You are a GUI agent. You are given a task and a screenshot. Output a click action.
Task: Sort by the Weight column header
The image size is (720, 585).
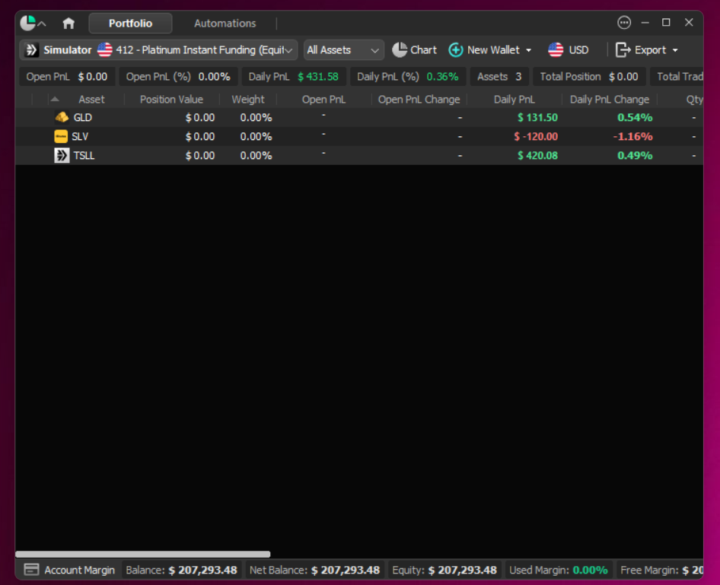coord(248,100)
